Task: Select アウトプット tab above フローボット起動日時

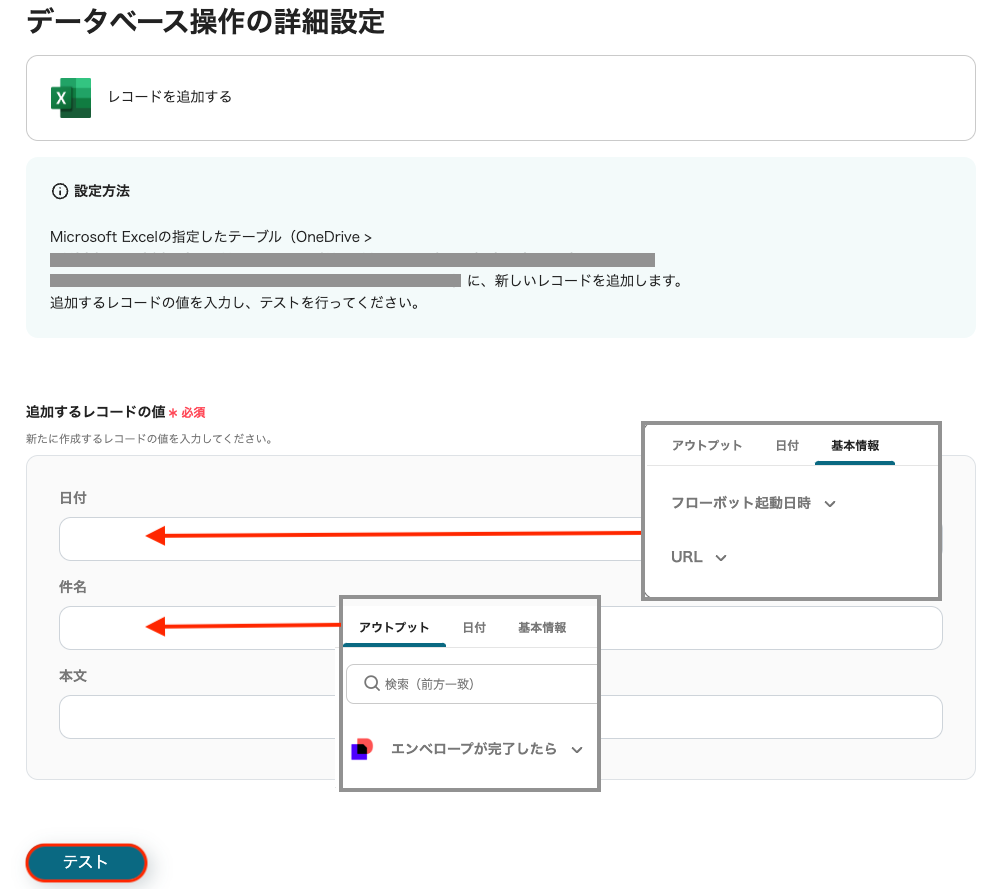Action: [x=706, y=446]
